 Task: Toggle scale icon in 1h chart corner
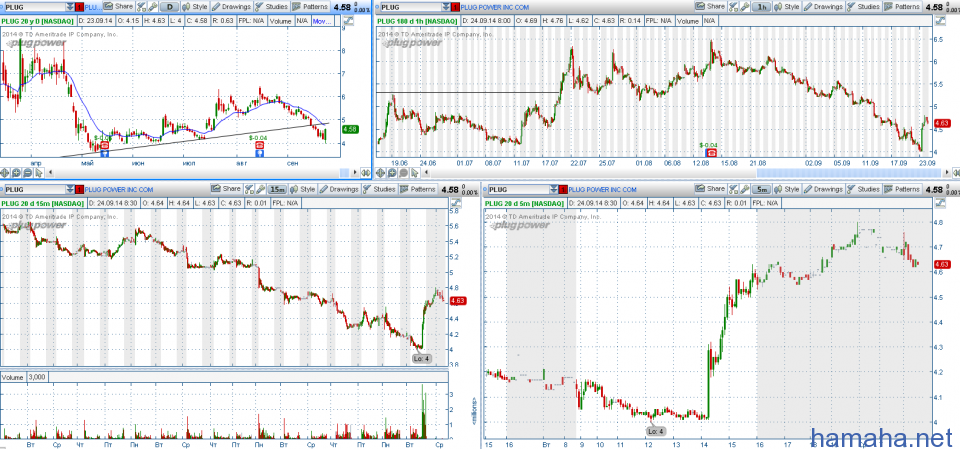click(x=941, y=20)
